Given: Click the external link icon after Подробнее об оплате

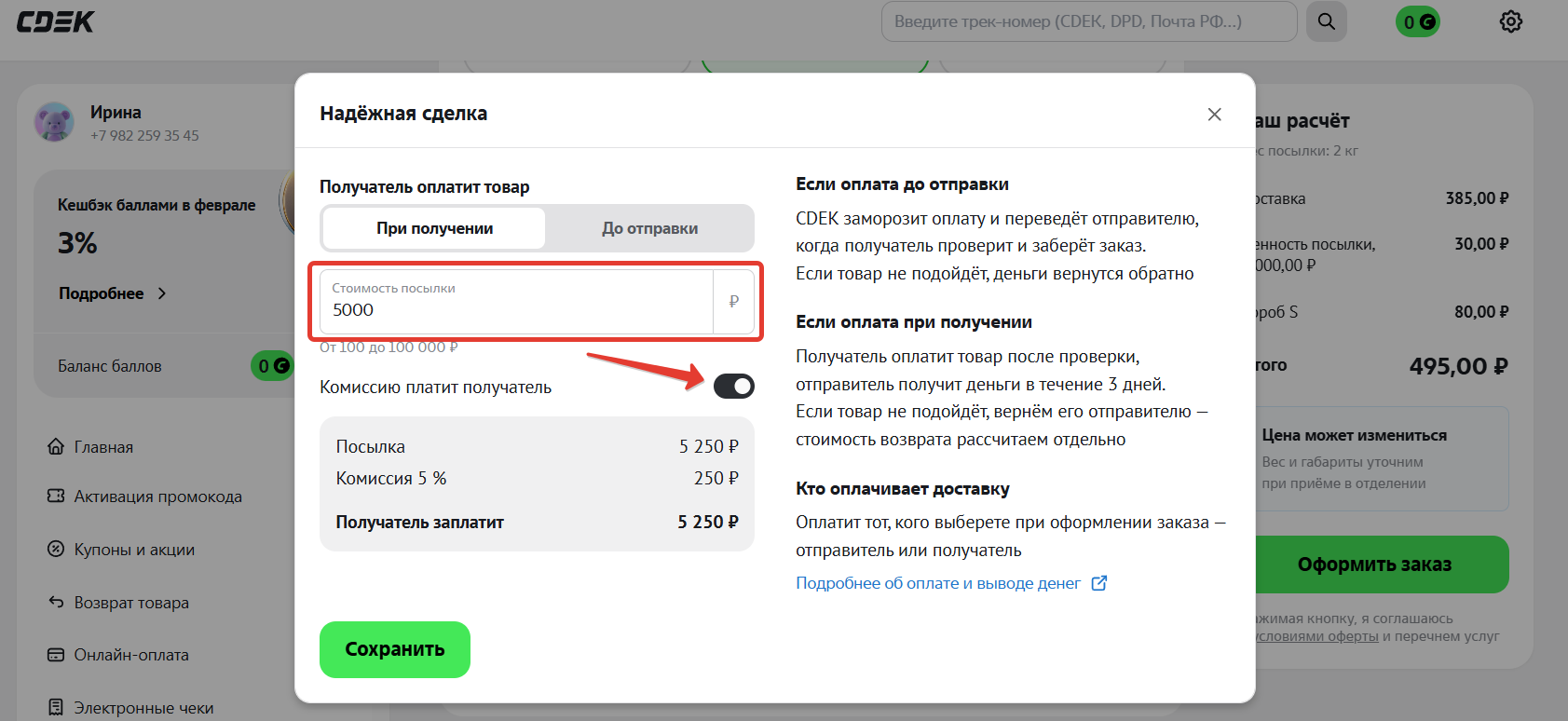Looking at the screenshot, I should tap(1099, 583).
